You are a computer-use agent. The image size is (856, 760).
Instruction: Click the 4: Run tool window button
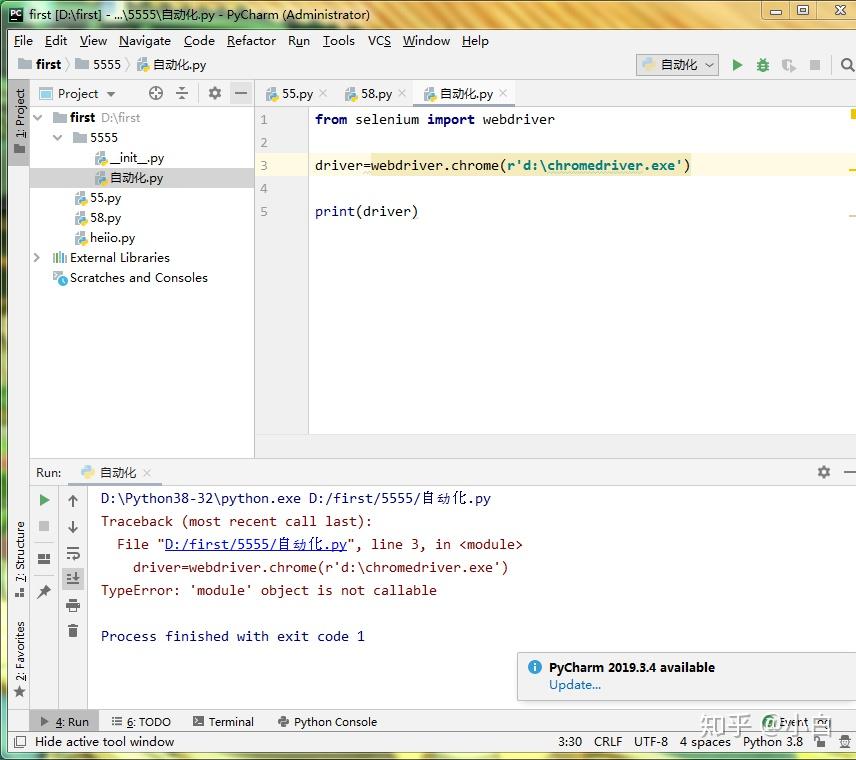tap(64, 722)
